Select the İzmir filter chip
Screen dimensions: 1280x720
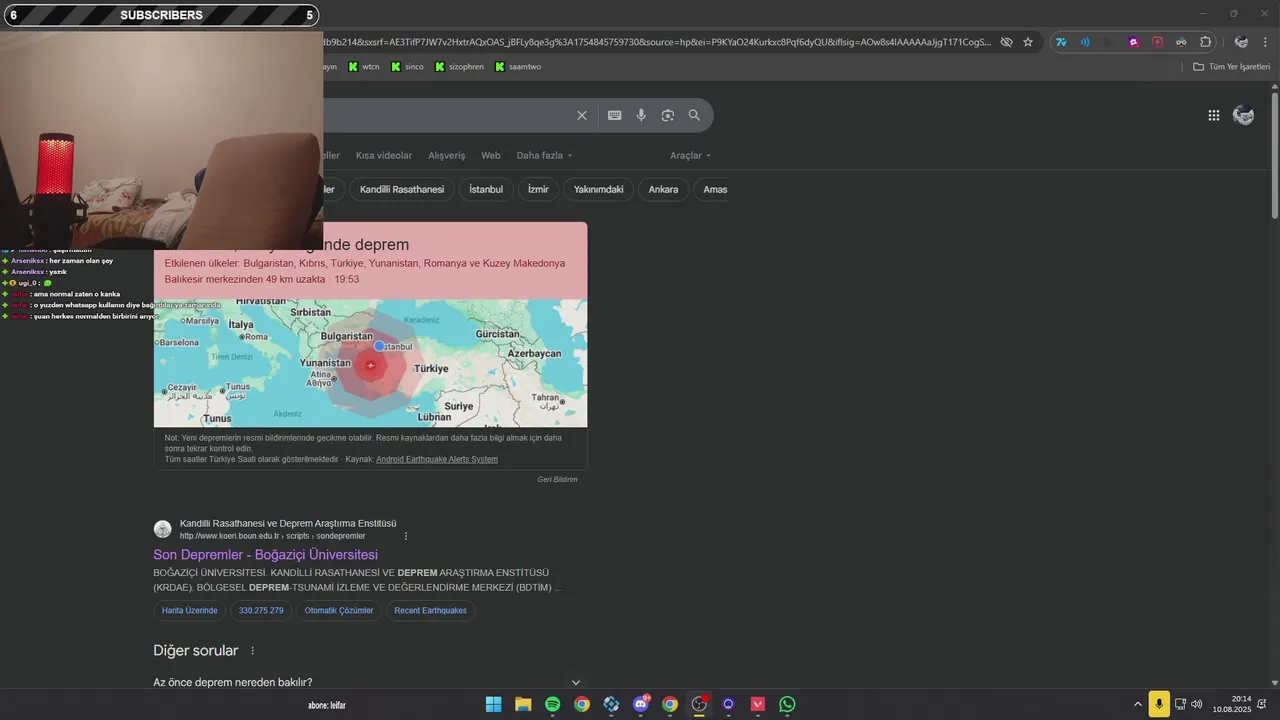coord(538,189)
